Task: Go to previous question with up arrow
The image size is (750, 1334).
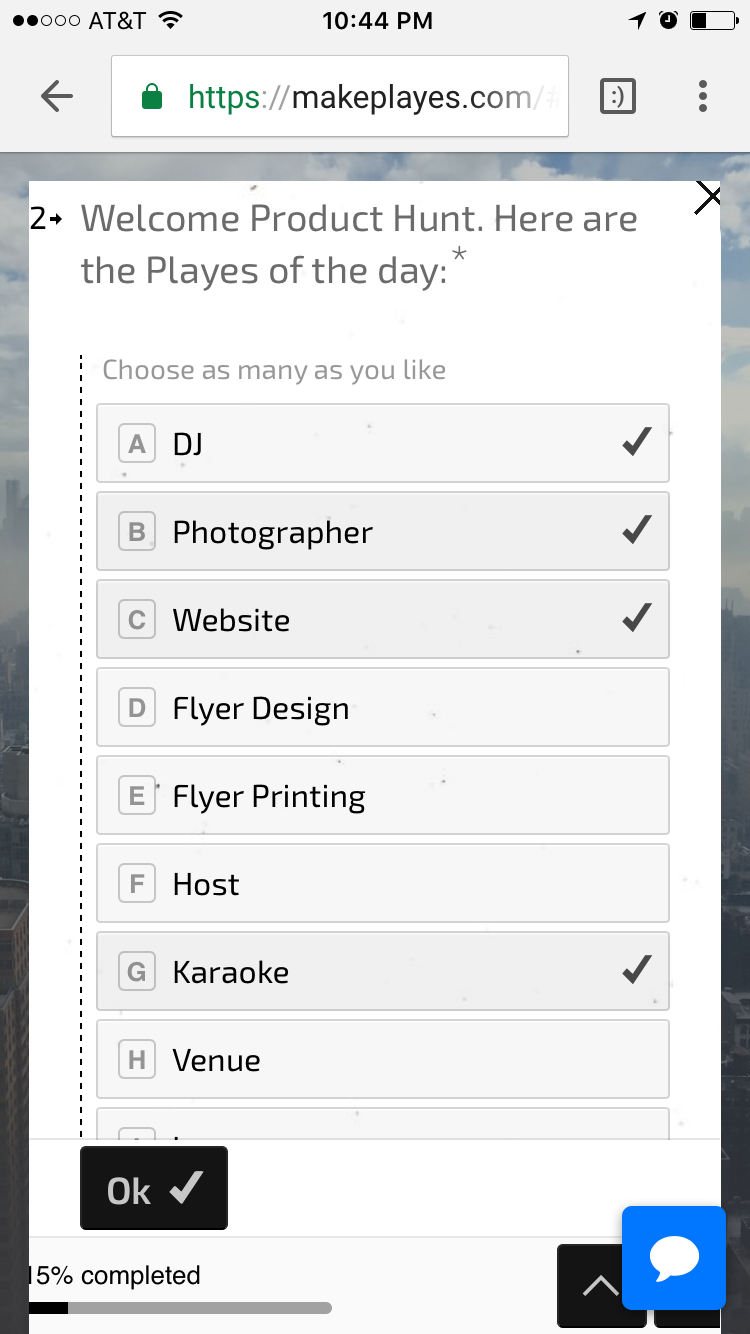Action: point(600,1286)
